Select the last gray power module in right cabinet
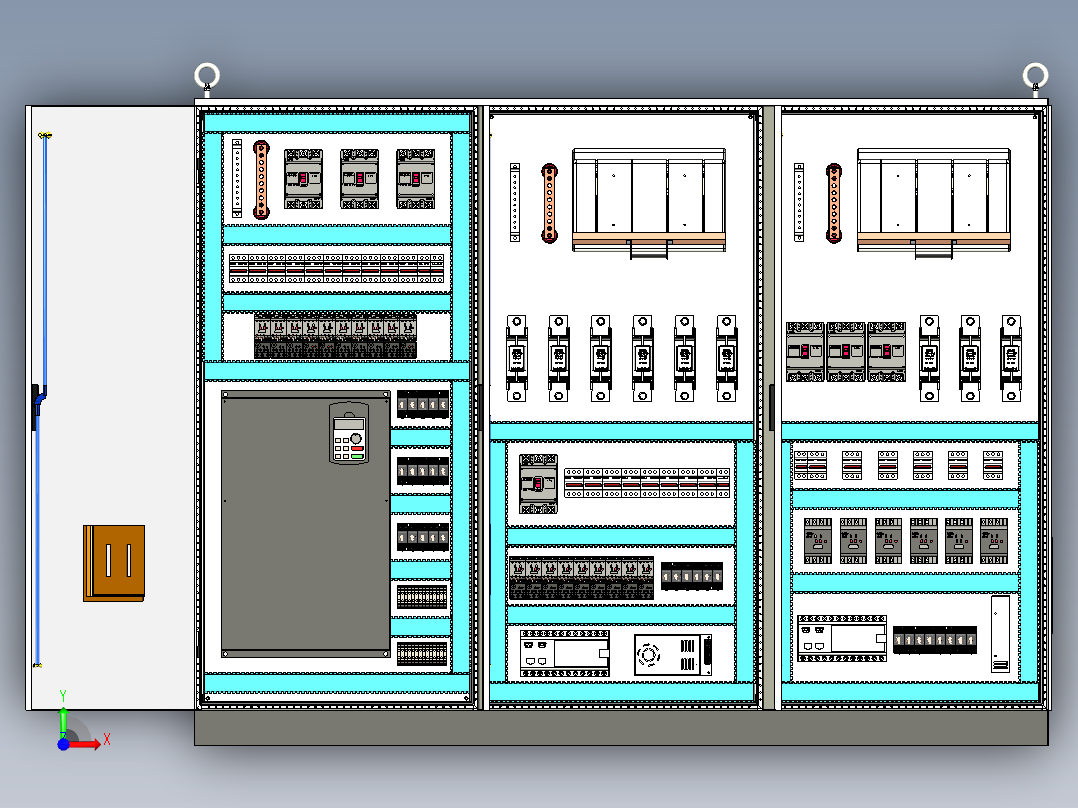The height and width of the screenshot is (808, 1078). (x=994, y=541)
